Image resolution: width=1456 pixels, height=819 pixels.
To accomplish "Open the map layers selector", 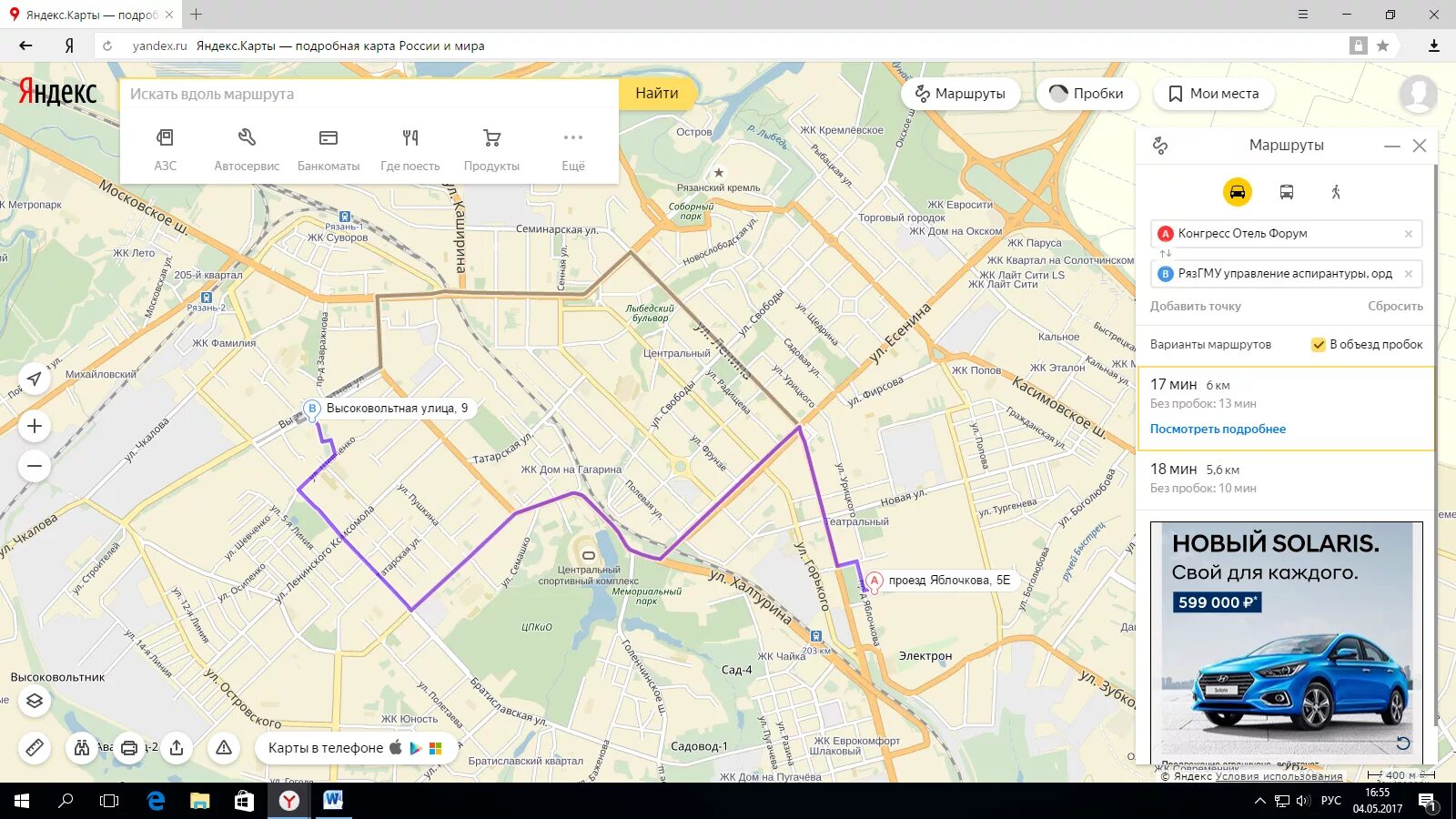I will (35, 701).
